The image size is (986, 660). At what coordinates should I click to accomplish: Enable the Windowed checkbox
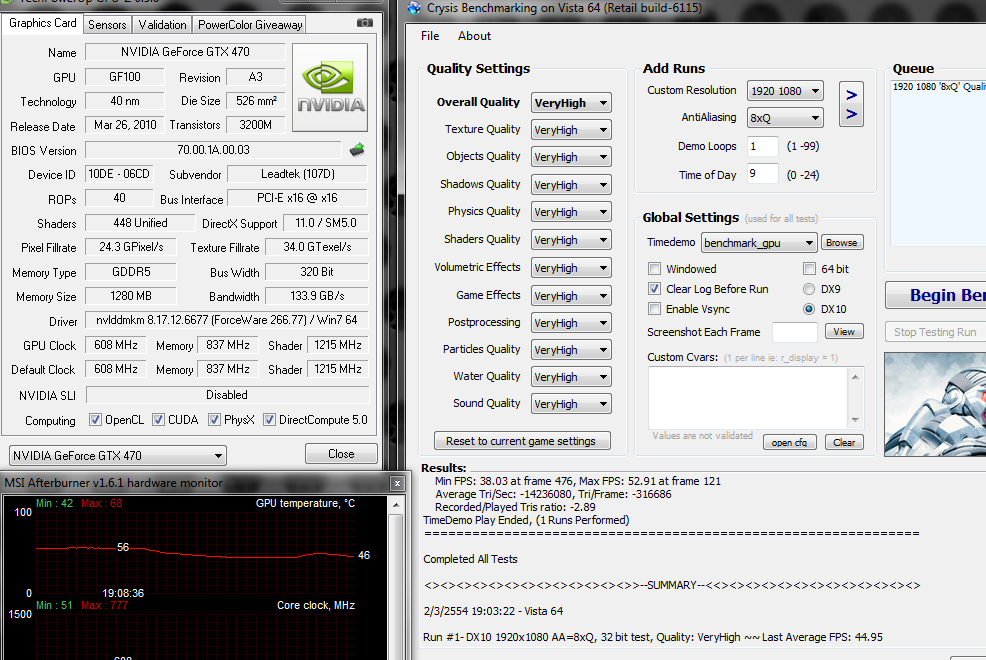655,269
